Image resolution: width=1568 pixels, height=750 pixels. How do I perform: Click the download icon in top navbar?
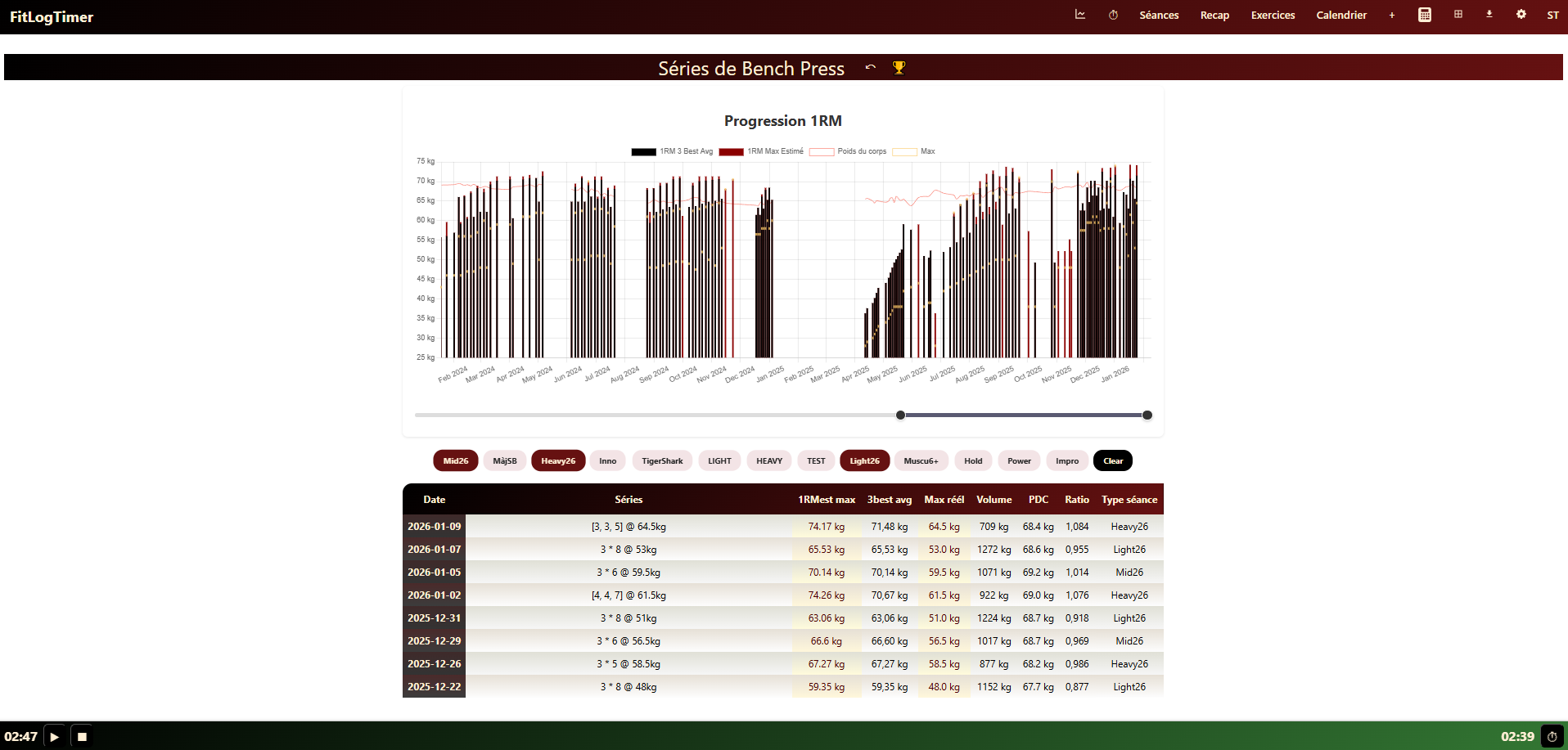[1489, 15]
